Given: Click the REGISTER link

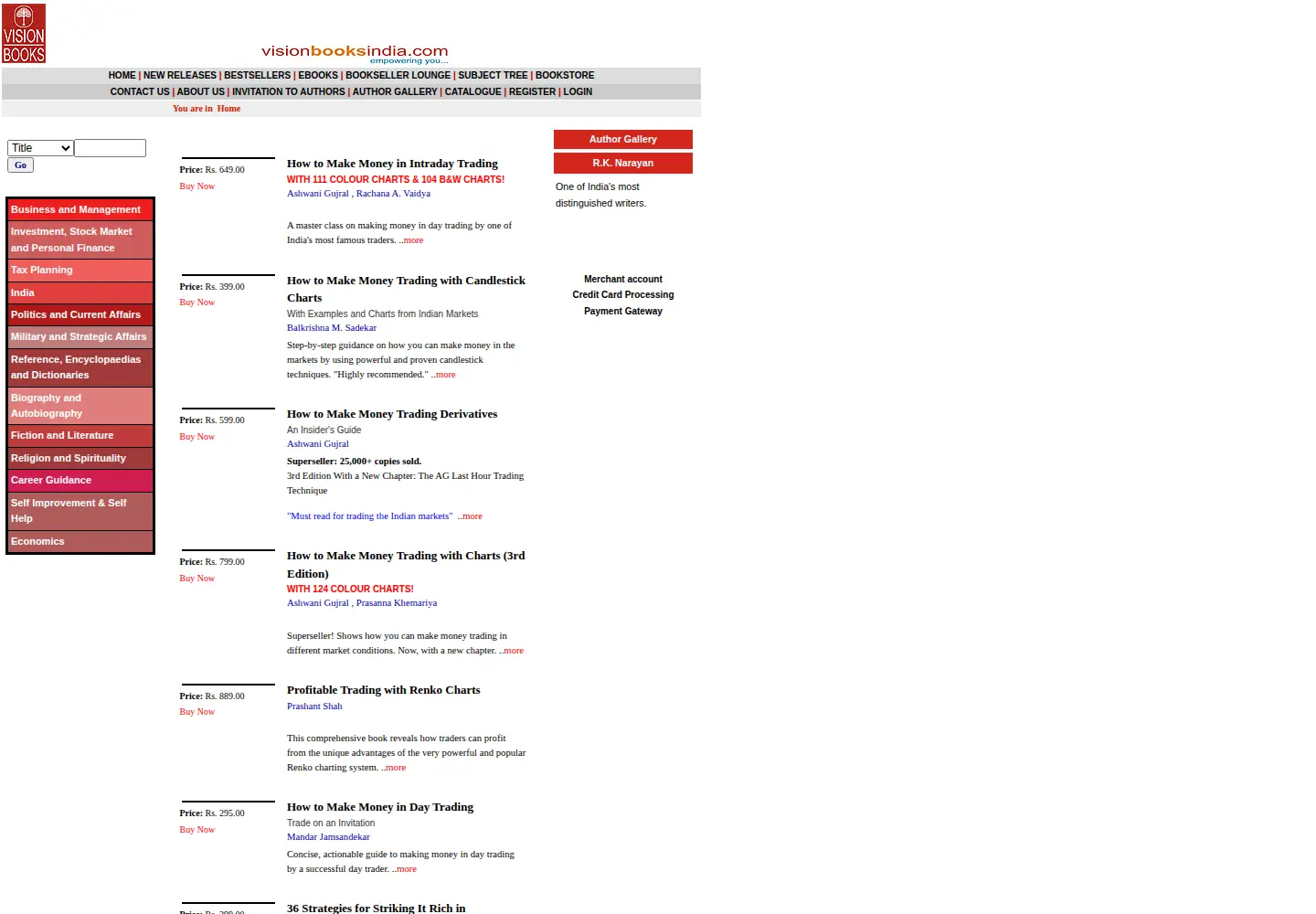Looking at the screenshot, I should [533, 92].
